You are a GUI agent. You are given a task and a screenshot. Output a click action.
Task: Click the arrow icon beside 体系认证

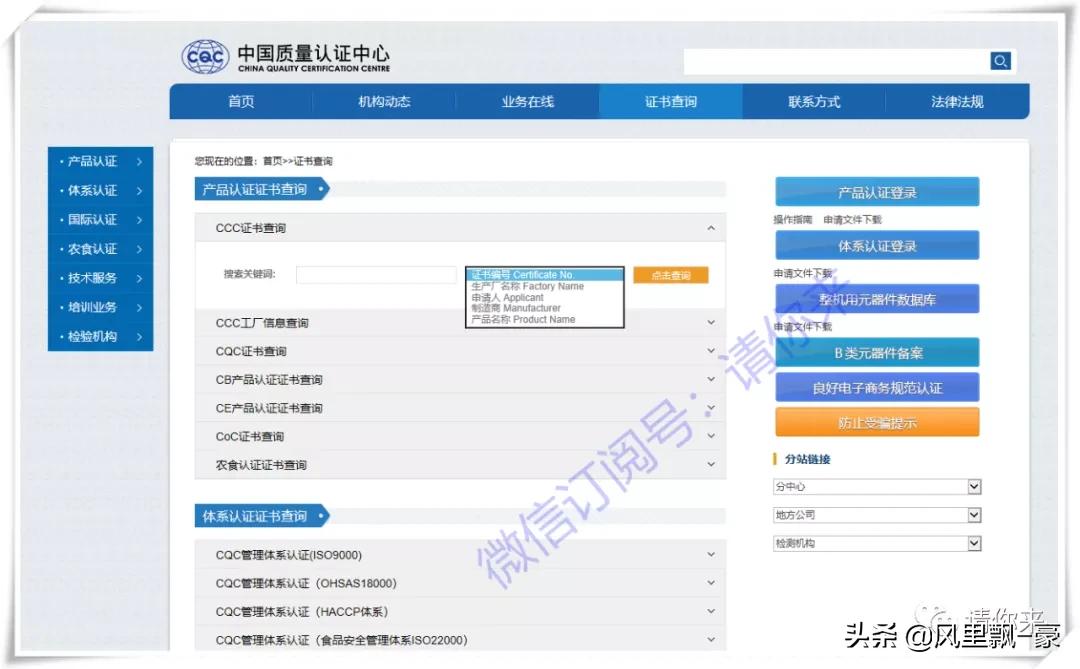tap(140, 190)
